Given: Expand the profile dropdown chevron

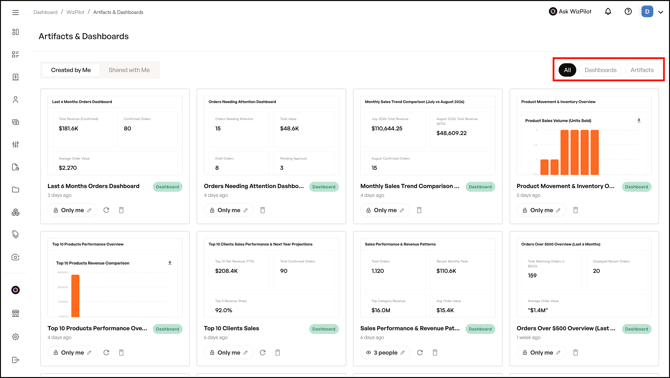Looking at the screenshot, I should 660,12.
